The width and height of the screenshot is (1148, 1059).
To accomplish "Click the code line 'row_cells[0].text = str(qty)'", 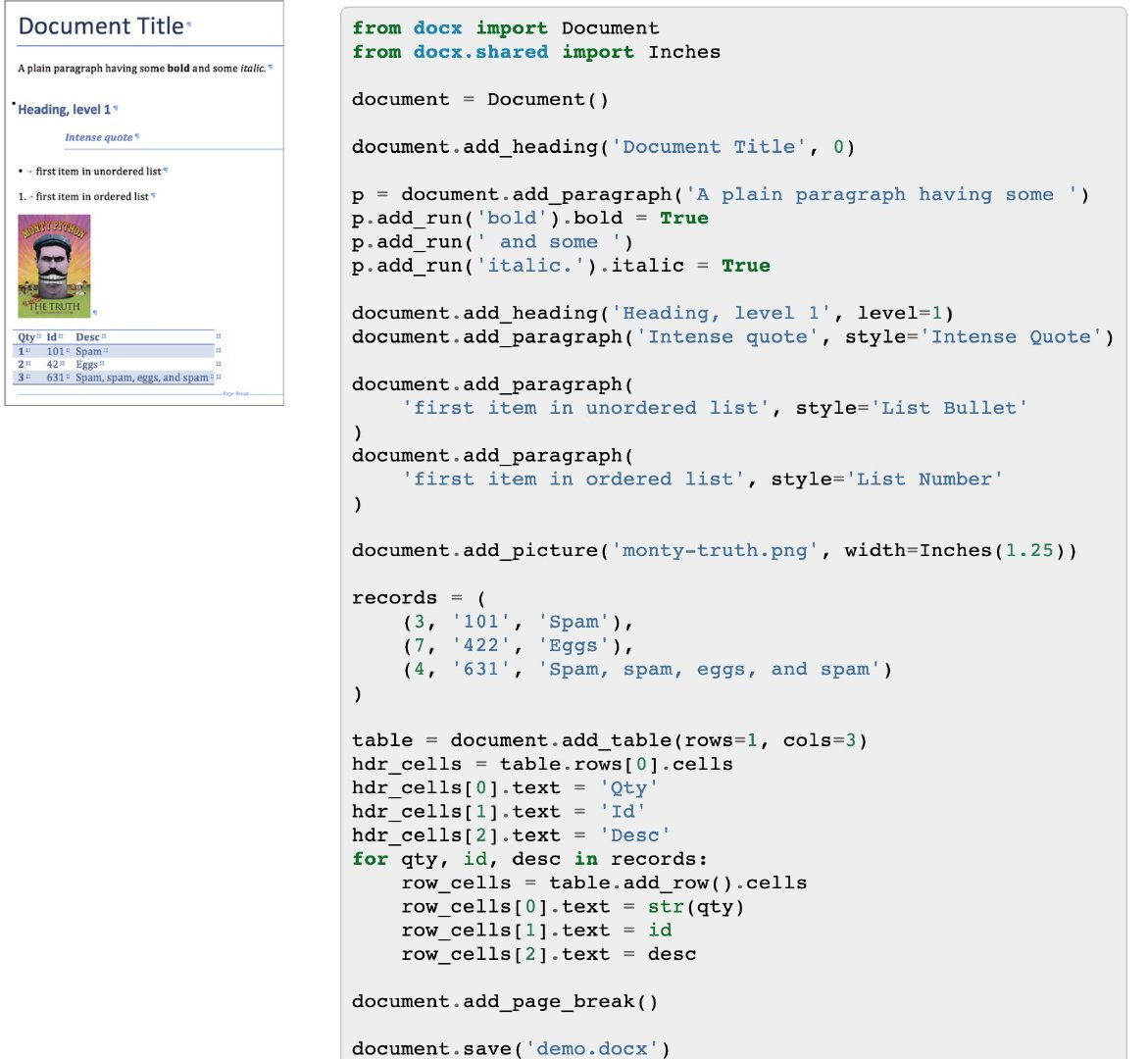I will tap(574, 907).
